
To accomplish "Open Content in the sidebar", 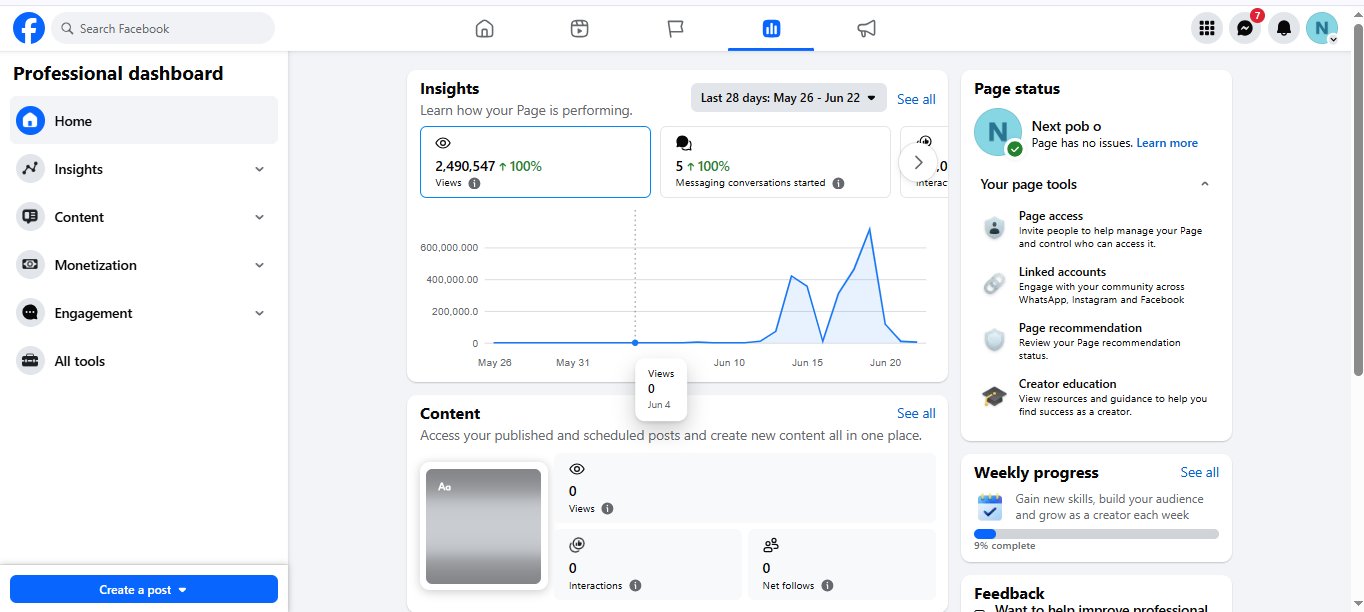I will 144,217.
